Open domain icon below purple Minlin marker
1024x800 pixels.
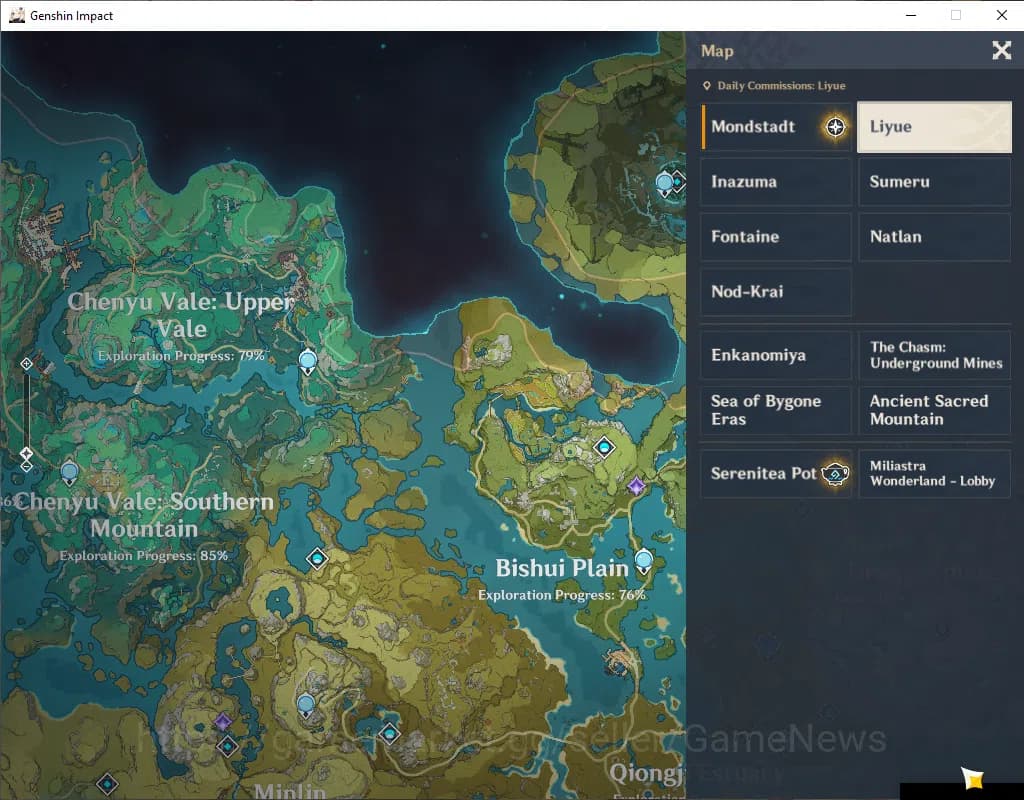[227, 746]
